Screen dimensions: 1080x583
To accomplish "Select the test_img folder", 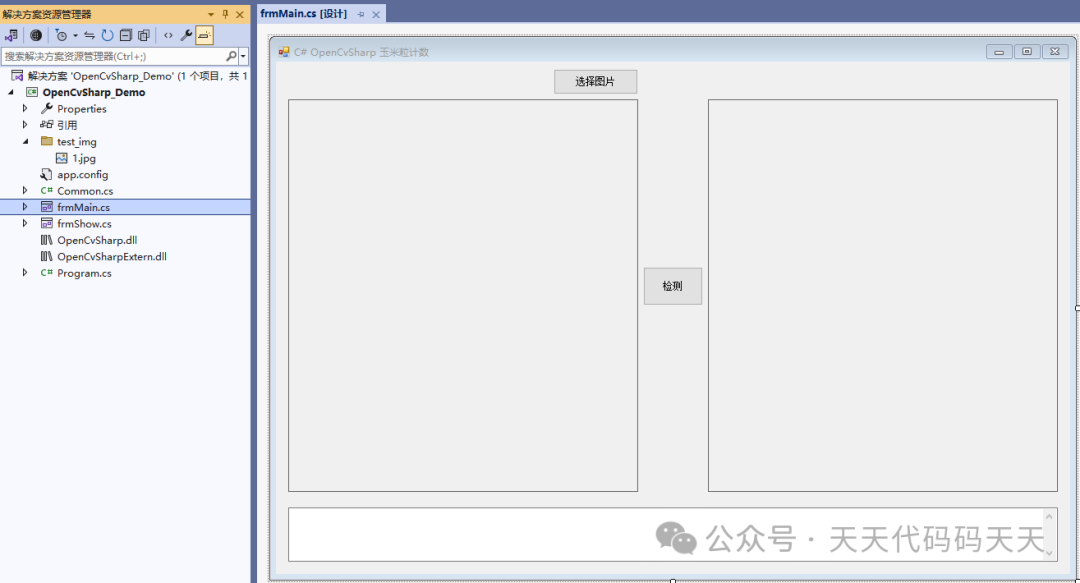I will (76, 142).
